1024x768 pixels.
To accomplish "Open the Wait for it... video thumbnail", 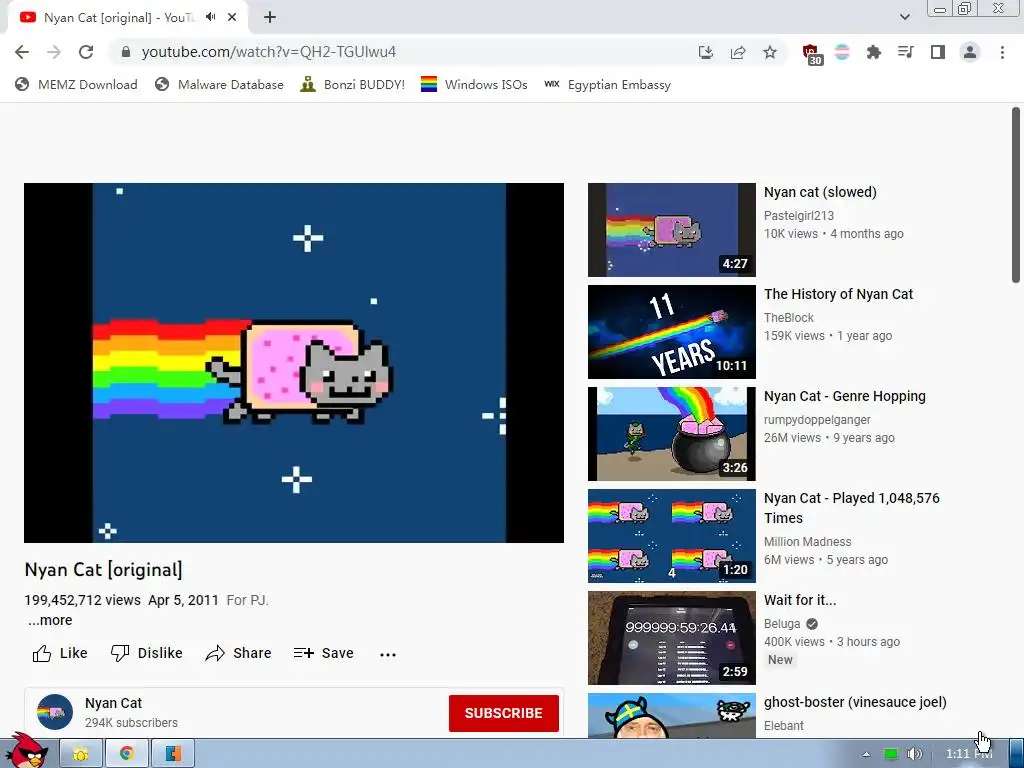I will point(671,638).
